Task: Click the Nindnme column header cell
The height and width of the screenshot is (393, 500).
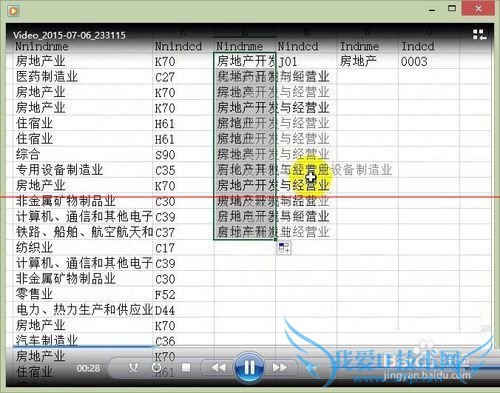Action: [x=245, y=46]
